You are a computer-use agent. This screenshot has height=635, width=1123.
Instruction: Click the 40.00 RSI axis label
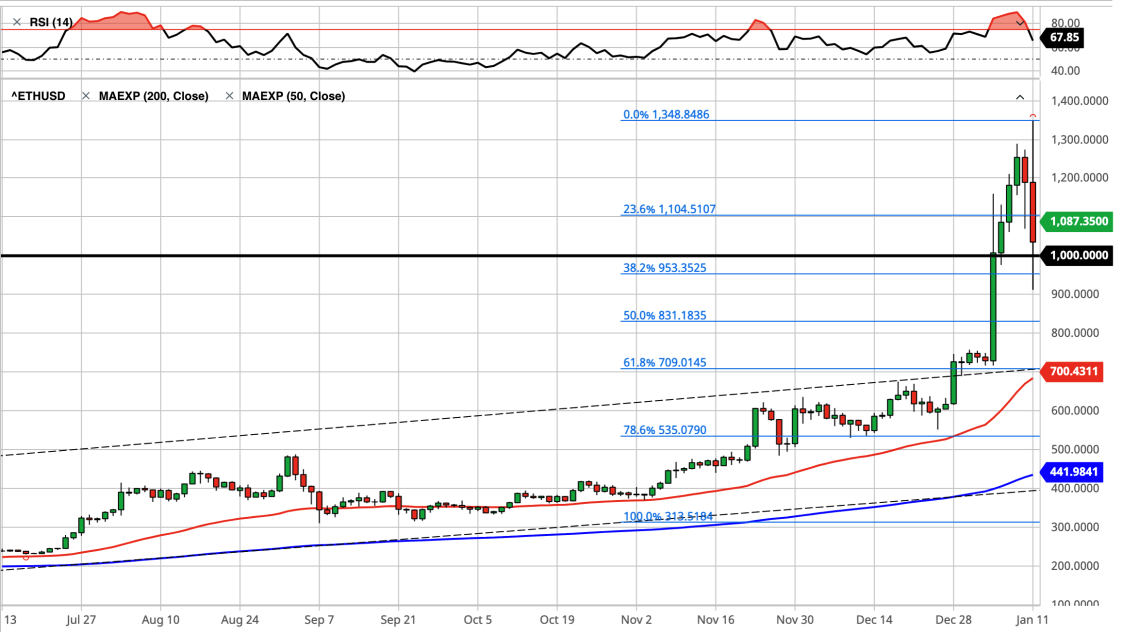pyautogui.click(x=1066, y=71)
